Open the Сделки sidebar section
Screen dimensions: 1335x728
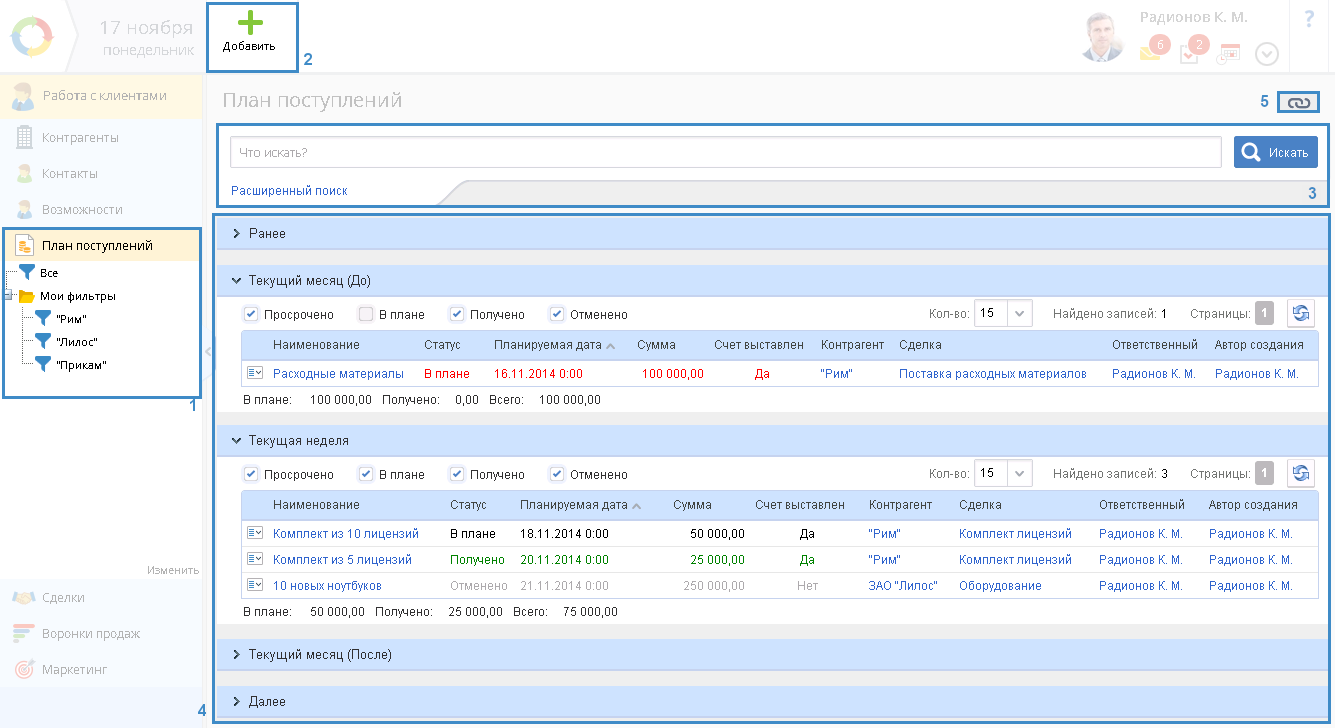click(63, 598)
